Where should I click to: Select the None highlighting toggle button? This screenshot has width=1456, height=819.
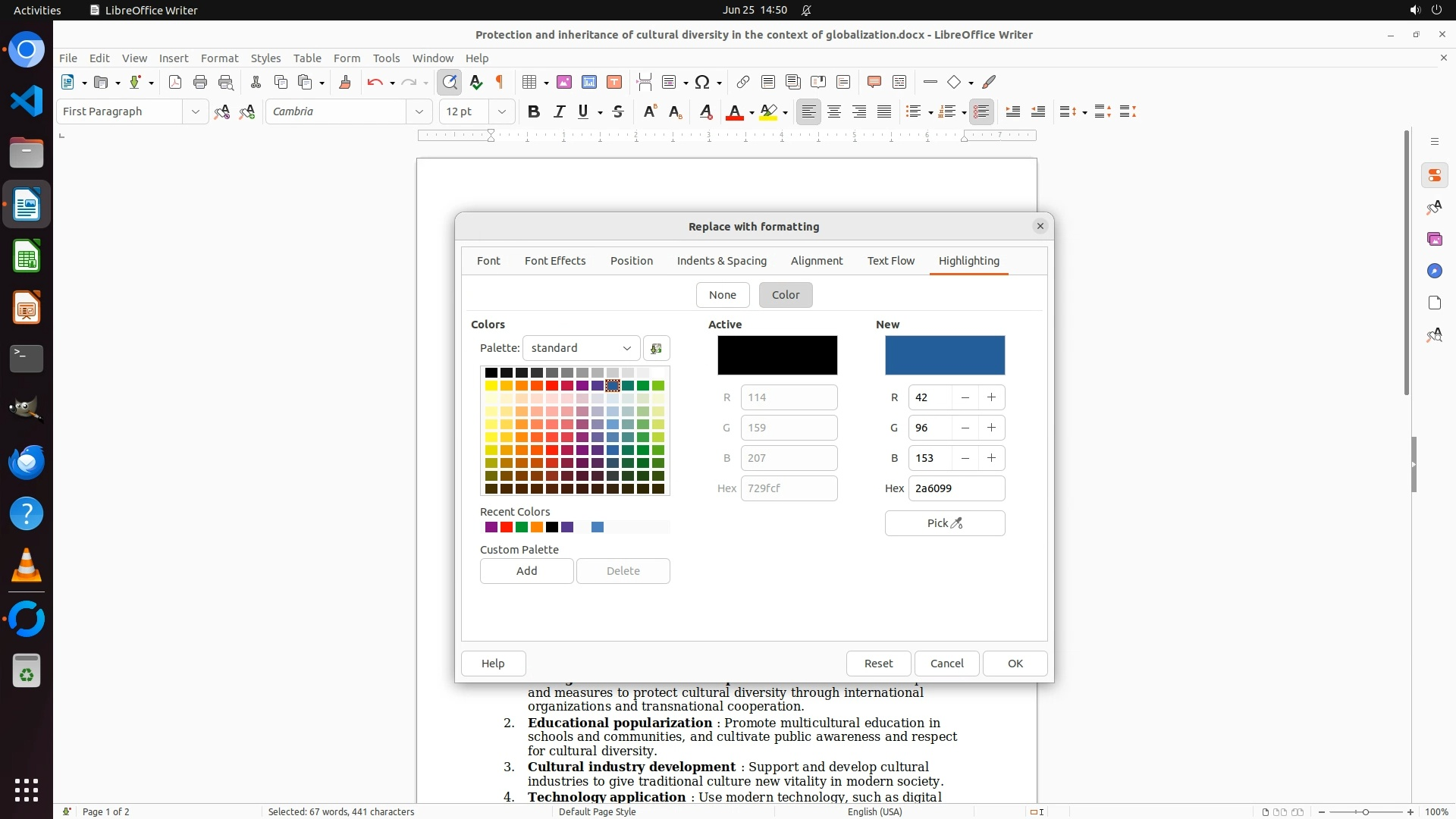(722, 295)
